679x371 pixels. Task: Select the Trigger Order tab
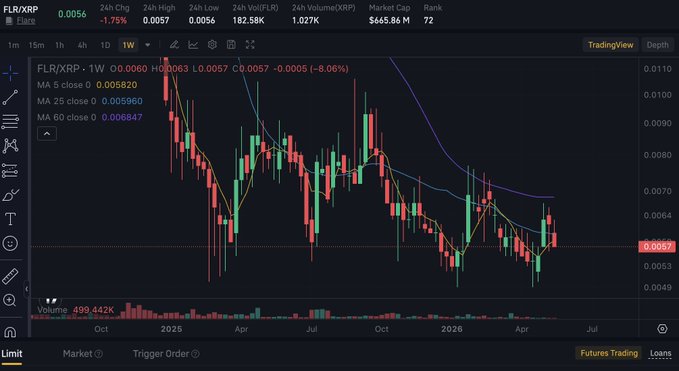click(161, 354)
